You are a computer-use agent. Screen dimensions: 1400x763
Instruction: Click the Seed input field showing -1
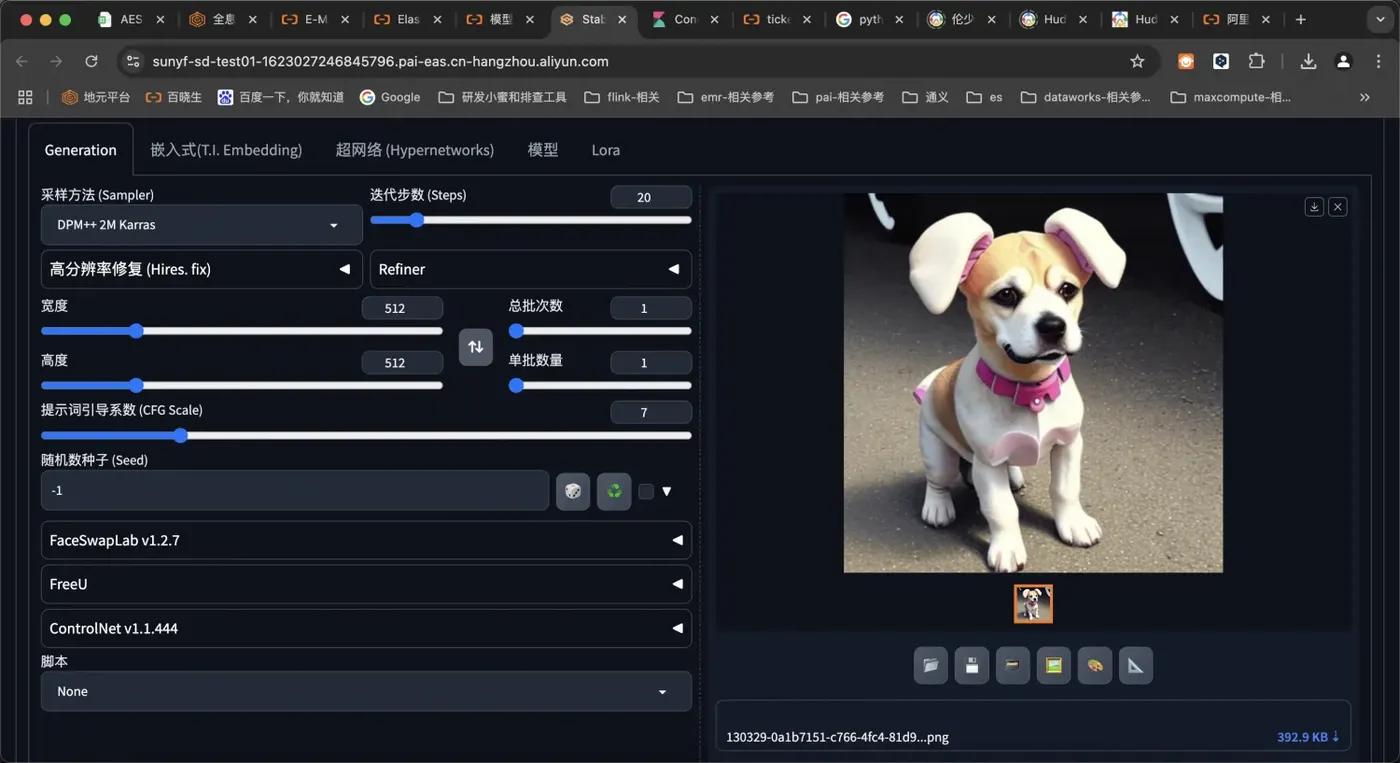click(295, 491)
